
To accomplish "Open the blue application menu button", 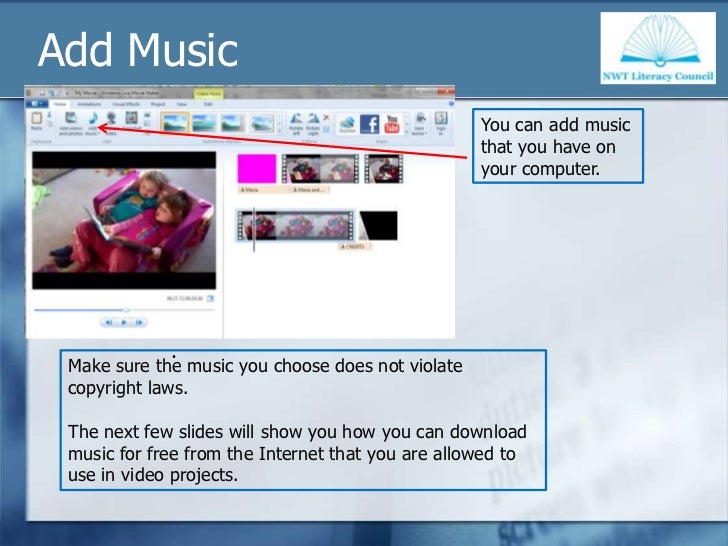I will 36,104.
